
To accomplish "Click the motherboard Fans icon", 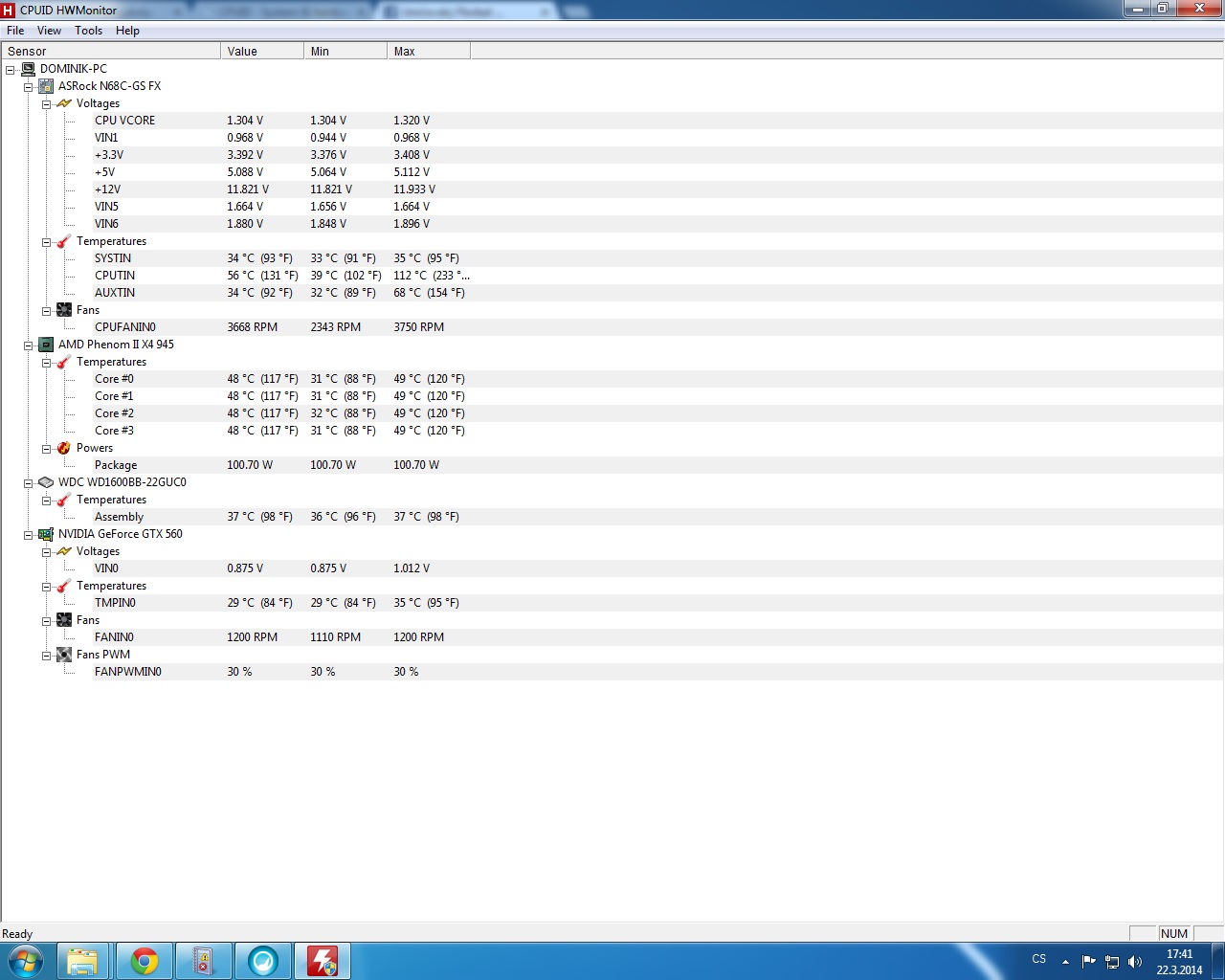I will coord(64,310).
